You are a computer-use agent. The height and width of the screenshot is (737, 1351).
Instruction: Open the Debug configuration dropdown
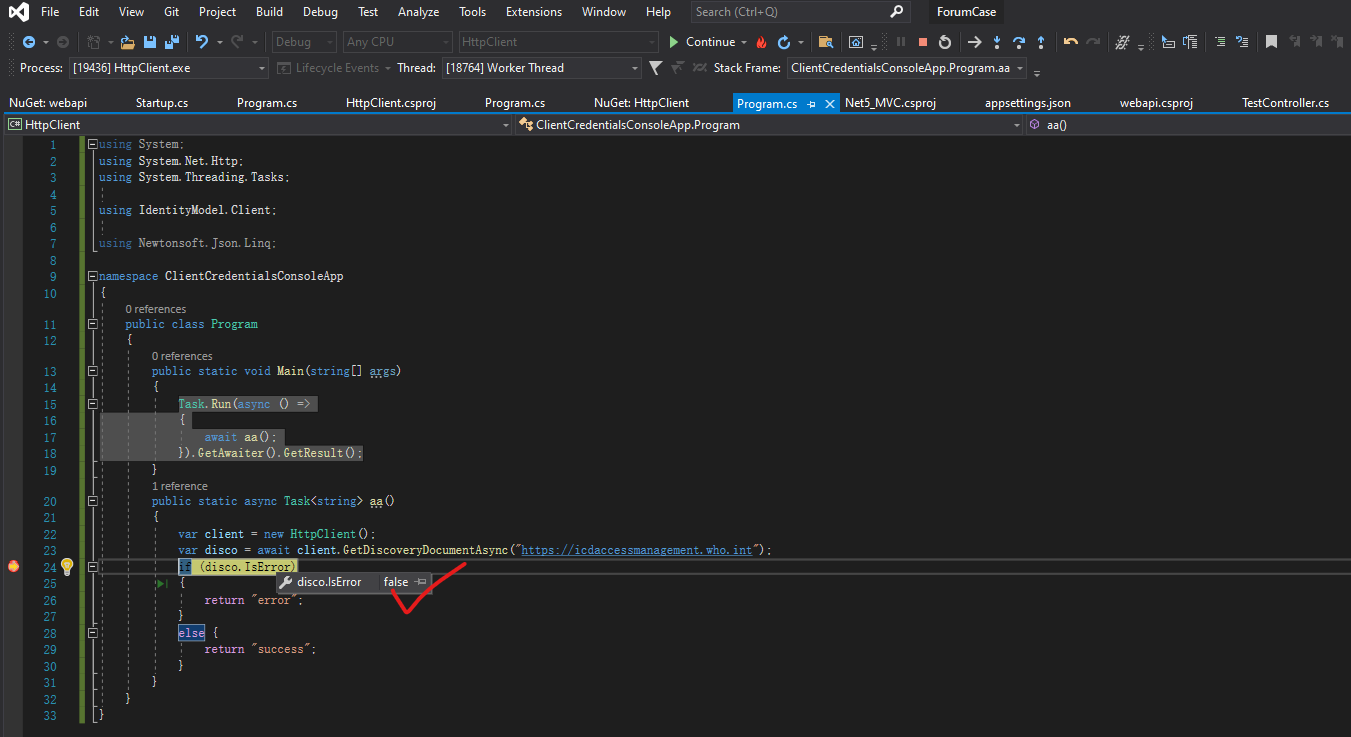(304, 42)
